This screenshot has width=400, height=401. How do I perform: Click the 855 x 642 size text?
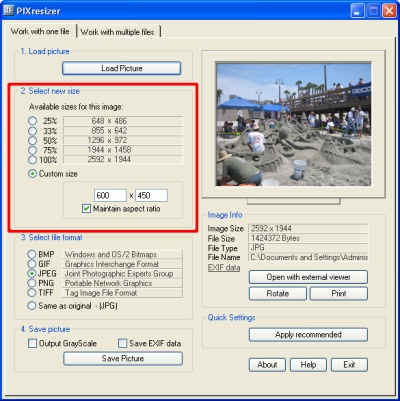coord(109,131)
